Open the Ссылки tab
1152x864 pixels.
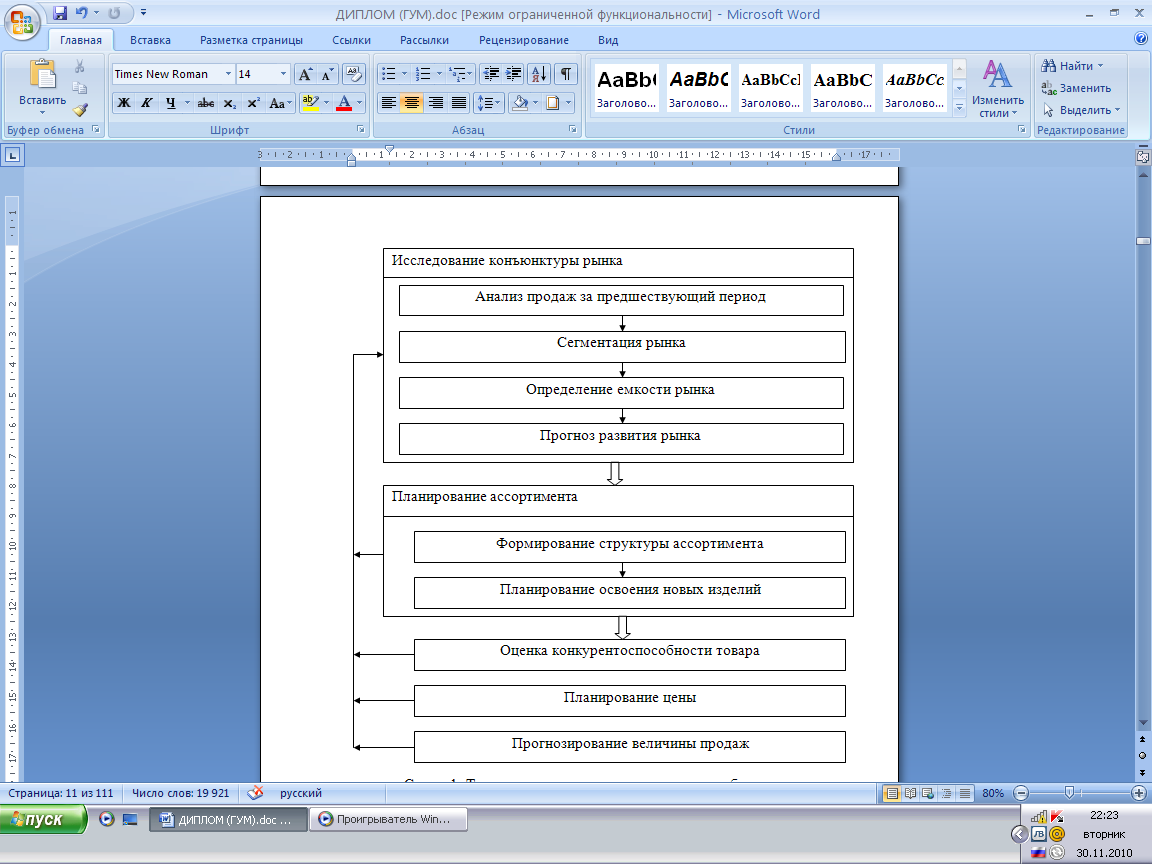click(x=351, y=40)
